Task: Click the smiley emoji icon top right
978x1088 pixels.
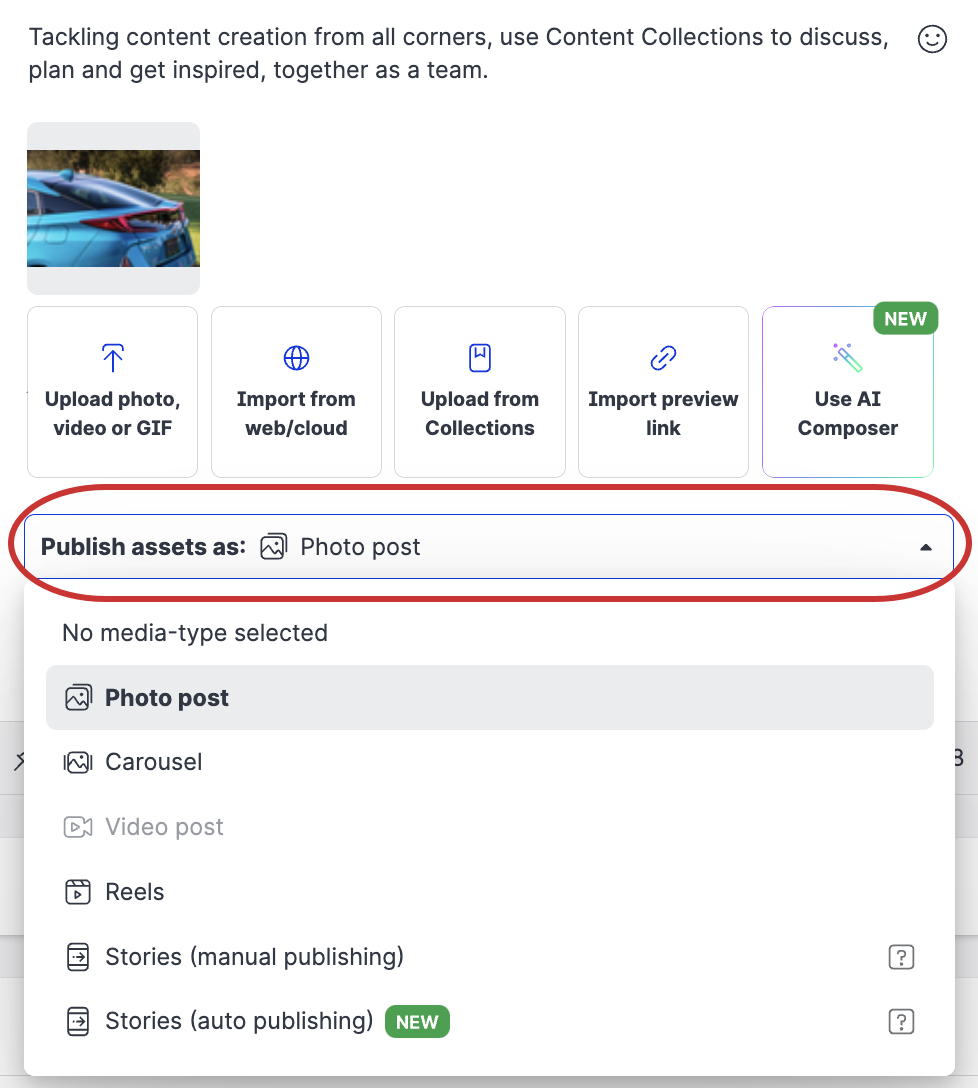Action: [x=931, y=39]
